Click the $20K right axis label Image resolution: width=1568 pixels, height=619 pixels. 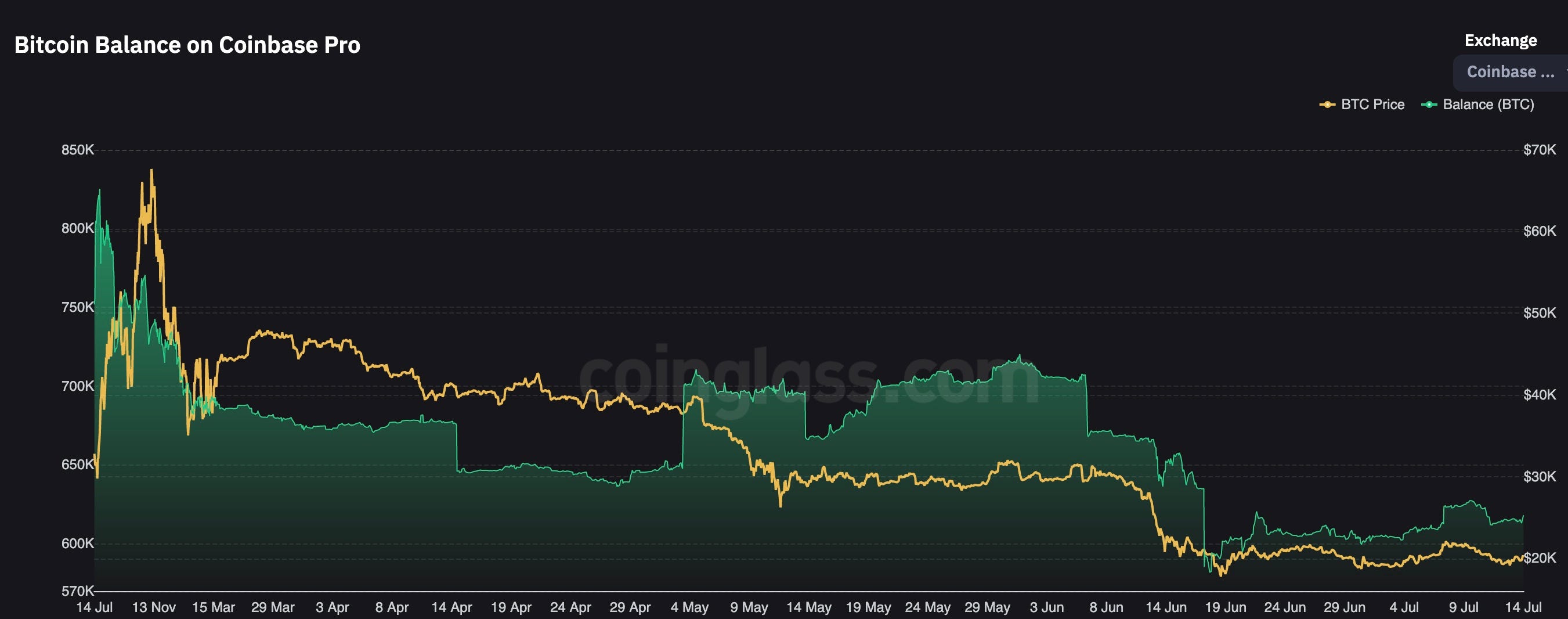point(1540,558)
